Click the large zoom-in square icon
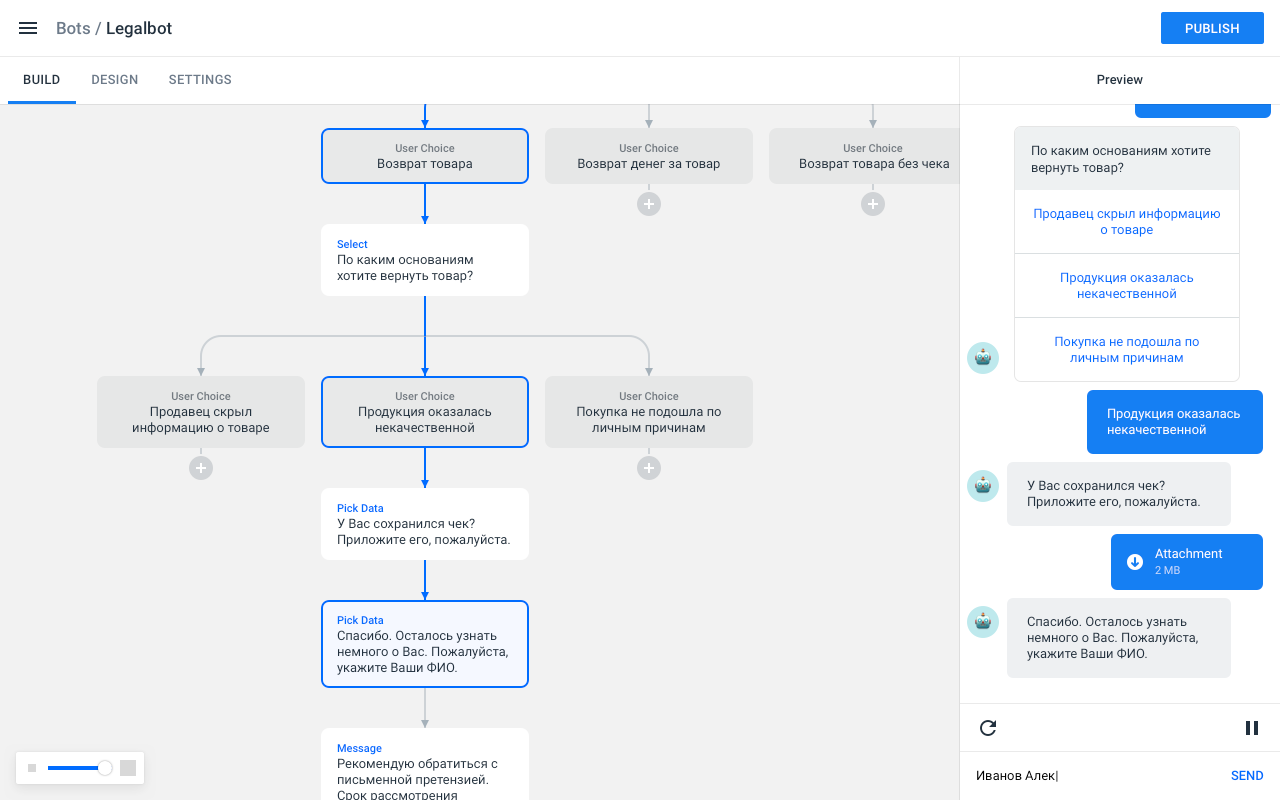 click(x=128, y=768)
